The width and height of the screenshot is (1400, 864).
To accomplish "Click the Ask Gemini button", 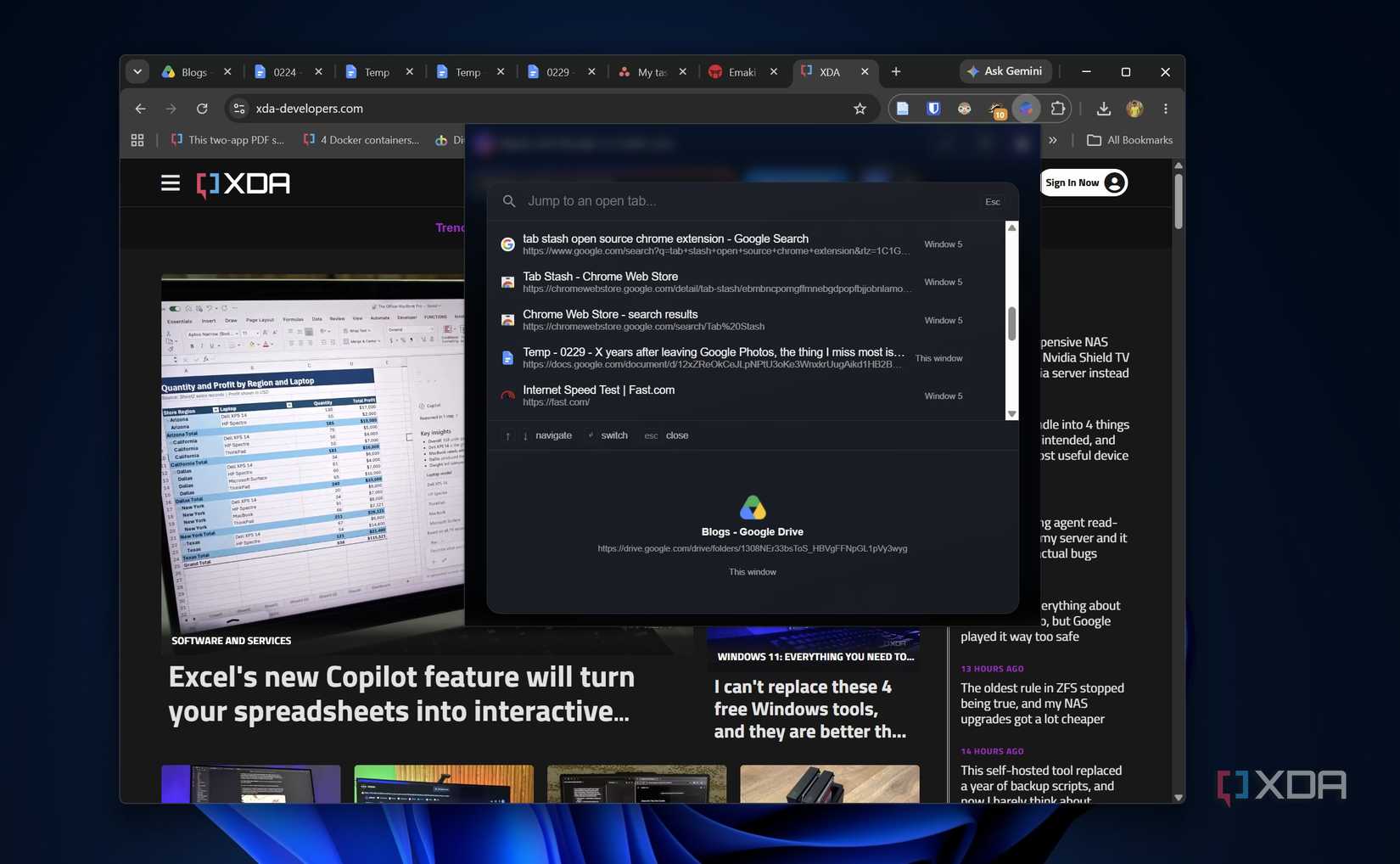I will [x=1005, y=71].
